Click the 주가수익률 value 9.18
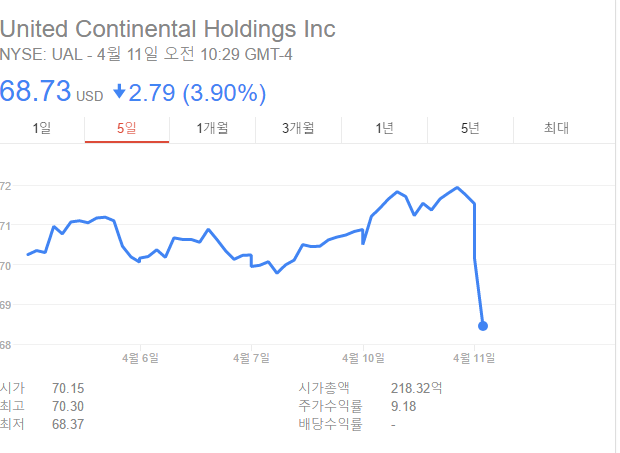This screenshot has width=620, height=453. pyautogui.click(x=404, y=406)
